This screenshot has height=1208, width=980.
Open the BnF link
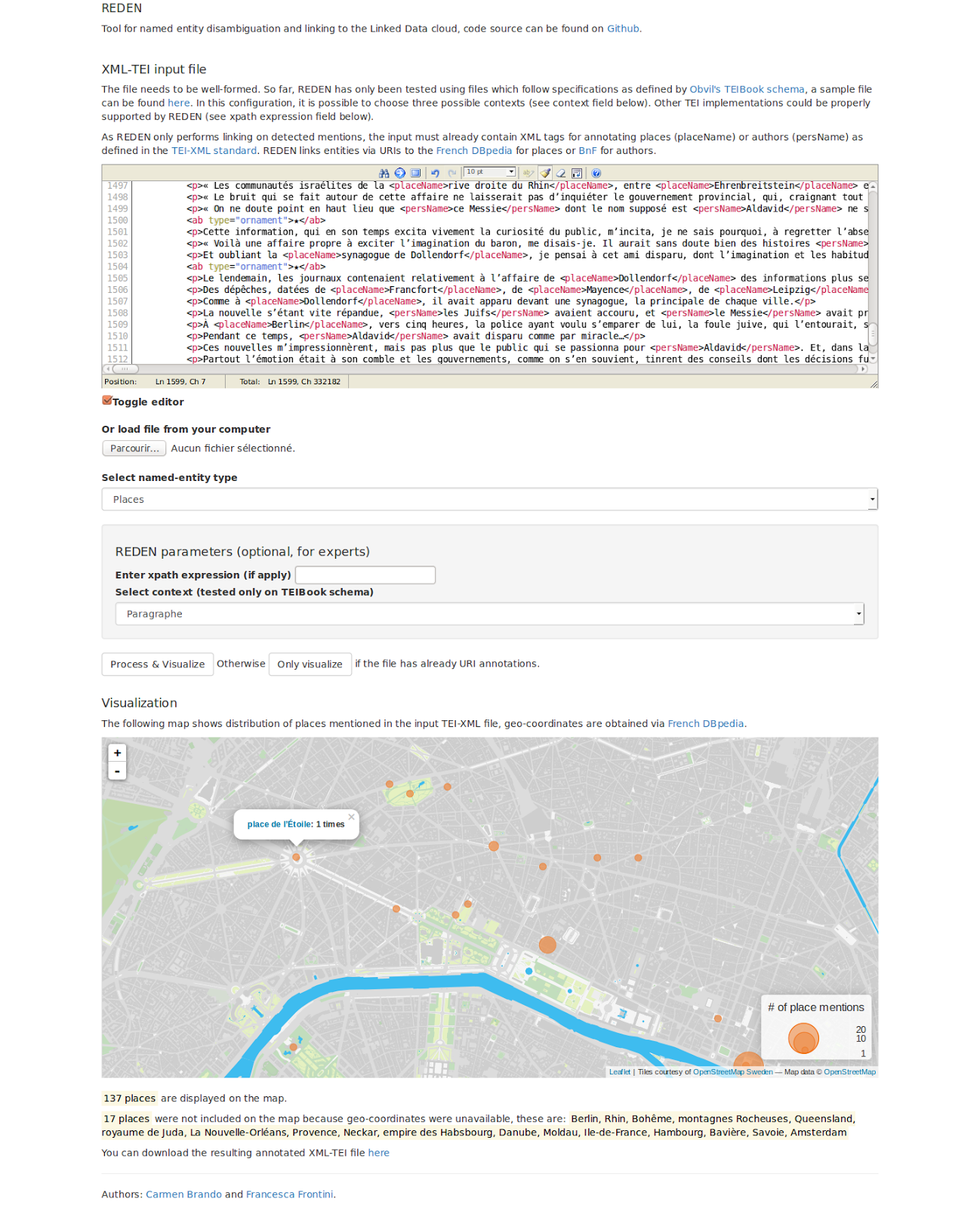(x=587, y=151)
